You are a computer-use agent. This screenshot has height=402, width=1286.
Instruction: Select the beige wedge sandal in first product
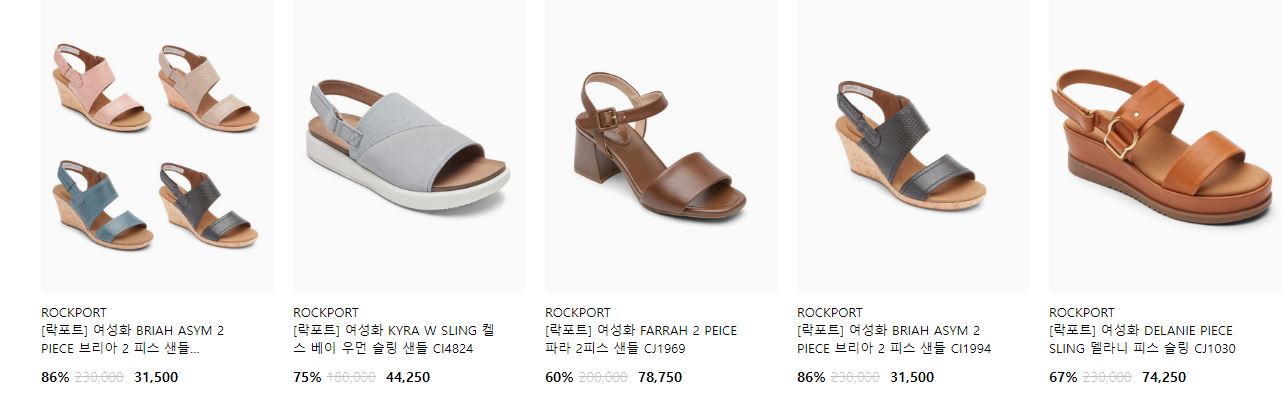pyautogui.click(x=209, y=87)
